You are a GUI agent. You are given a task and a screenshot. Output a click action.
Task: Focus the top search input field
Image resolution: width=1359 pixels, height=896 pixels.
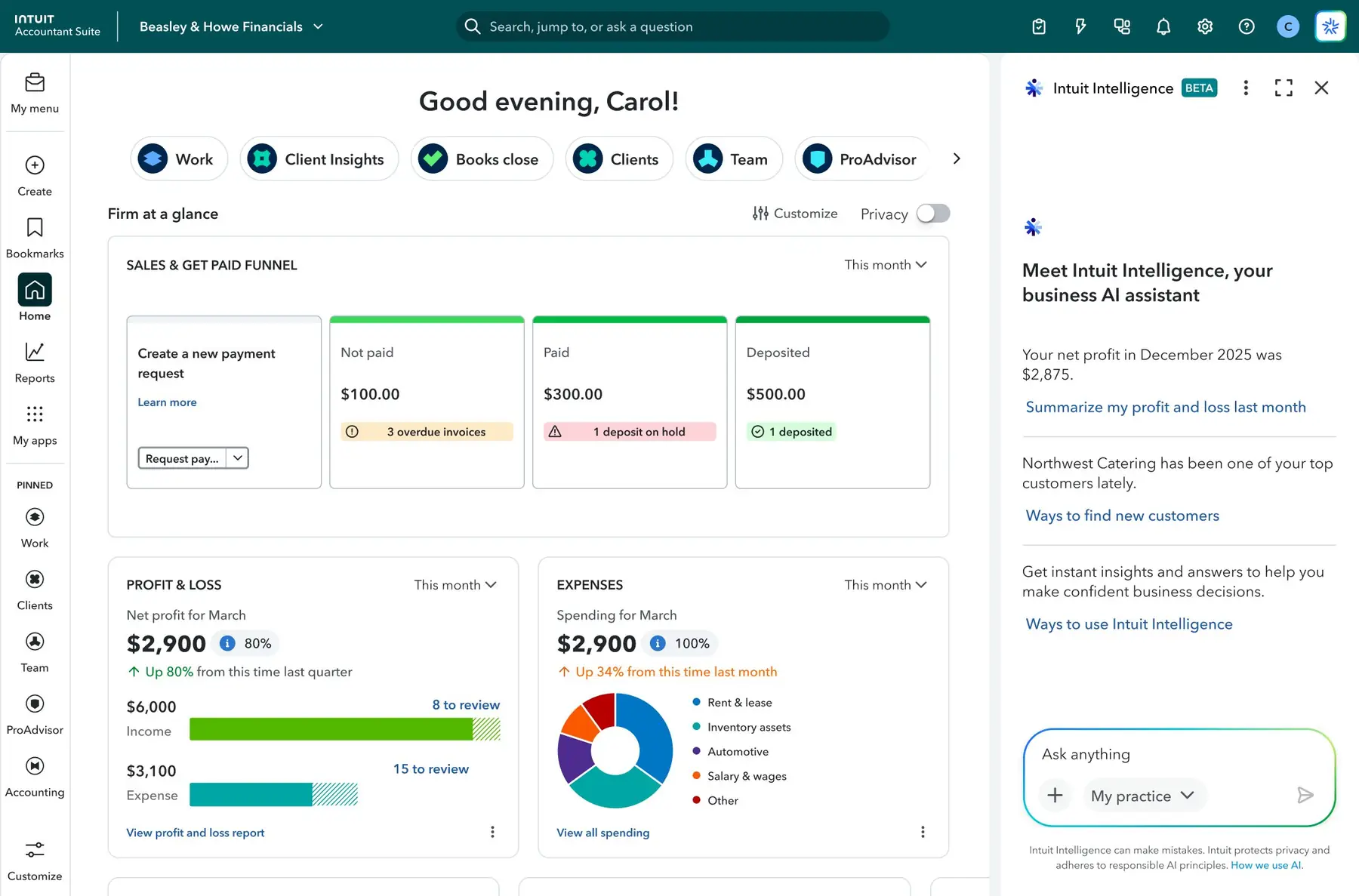[x=673, y=26]
